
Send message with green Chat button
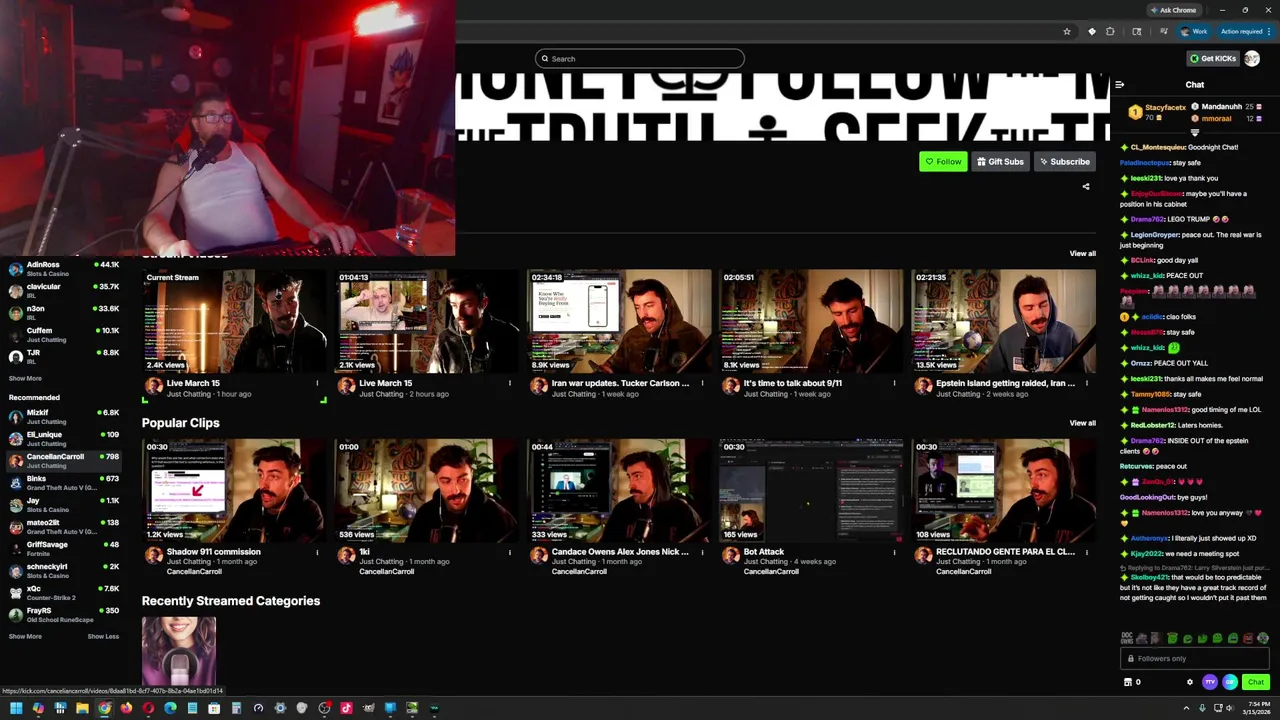[x=1256, y=682]
